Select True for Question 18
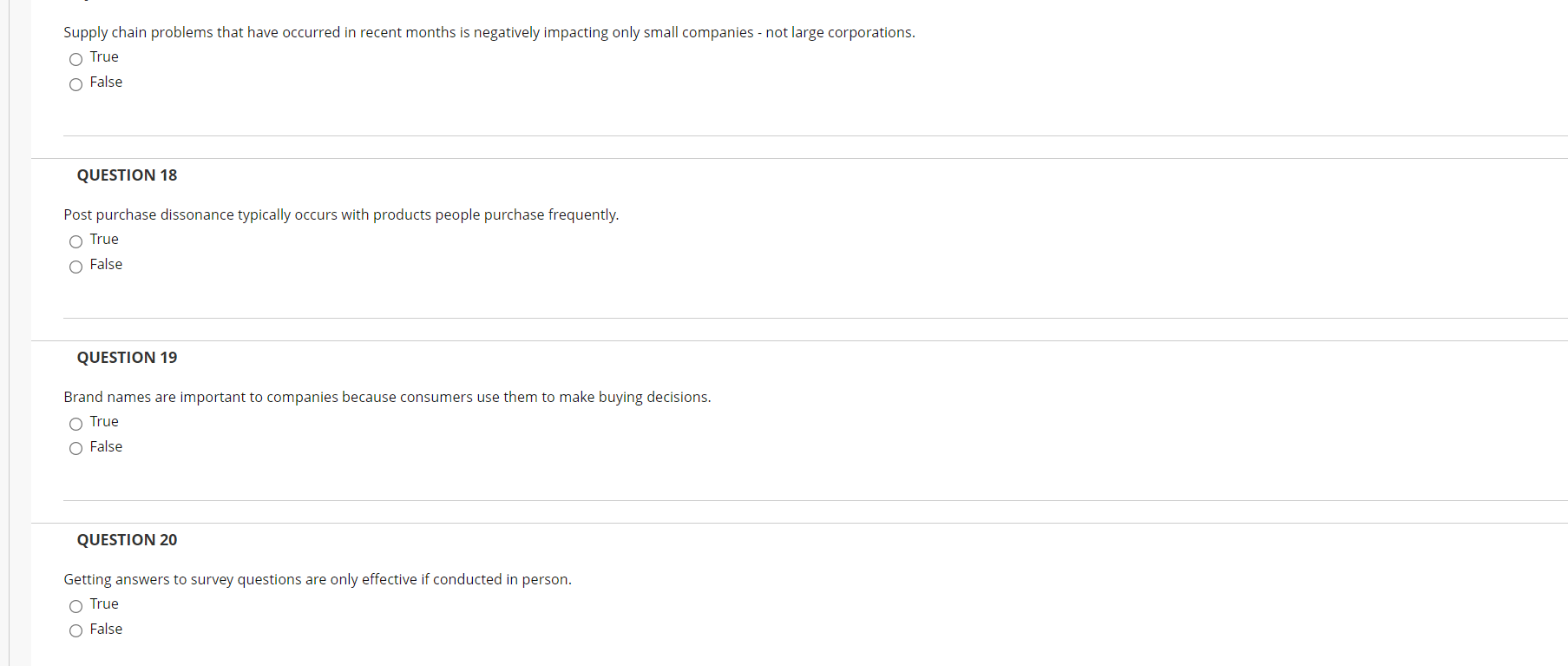 75,241
